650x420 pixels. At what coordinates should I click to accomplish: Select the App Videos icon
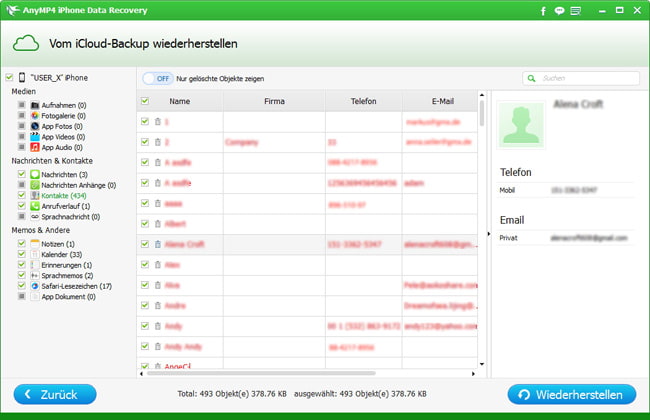pos(35,136)
